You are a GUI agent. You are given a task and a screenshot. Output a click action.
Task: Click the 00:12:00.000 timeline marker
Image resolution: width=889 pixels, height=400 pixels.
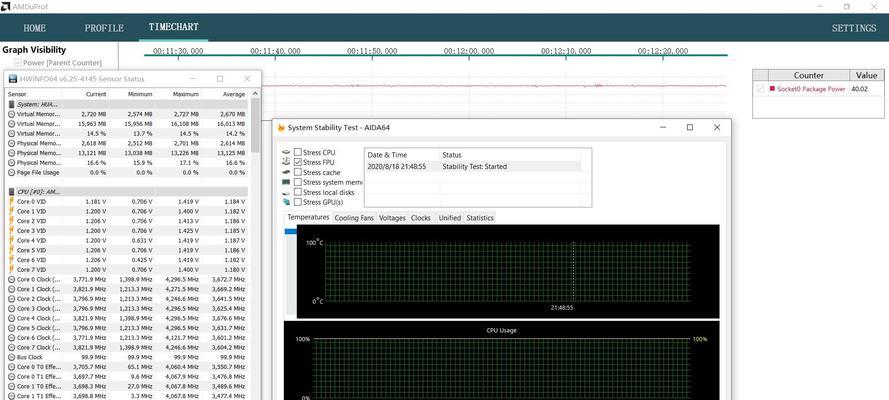[468, 51]
